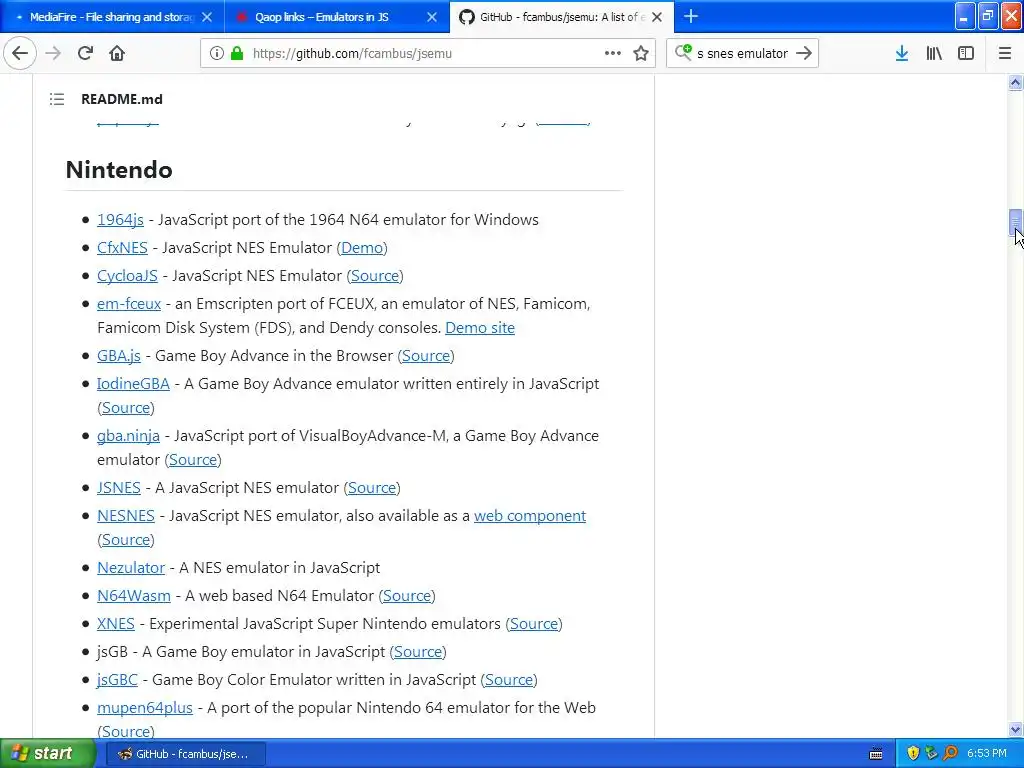Open the N64Wasm Source link

point(407,596)
